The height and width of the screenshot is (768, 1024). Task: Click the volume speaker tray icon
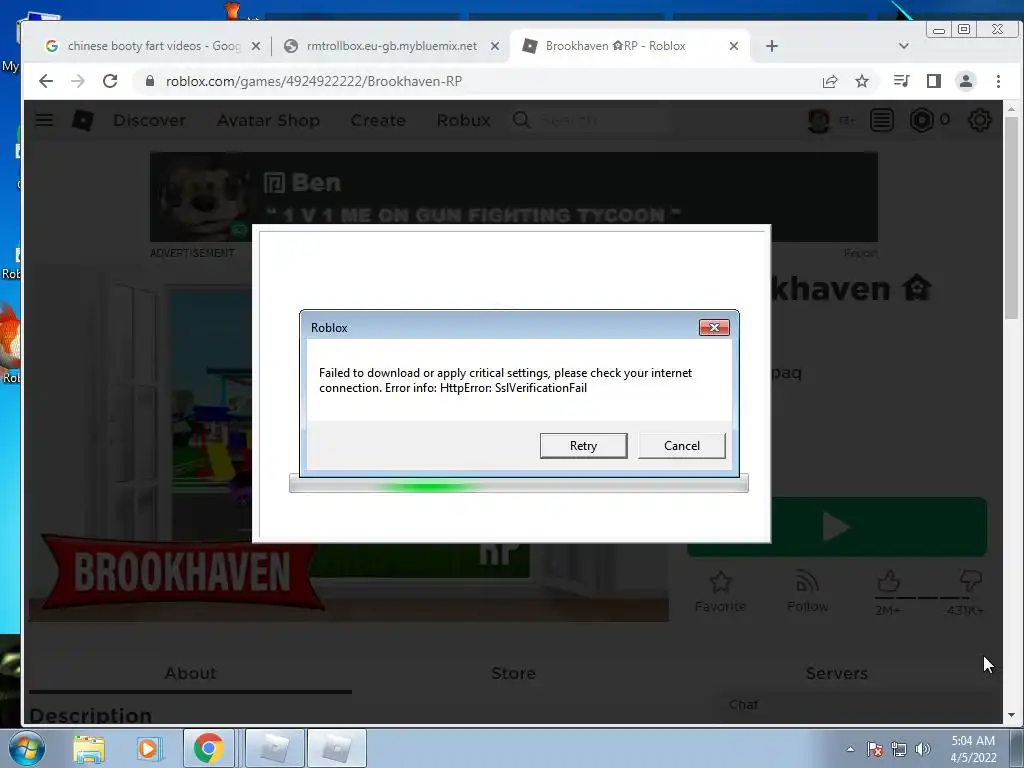[923, 749]
